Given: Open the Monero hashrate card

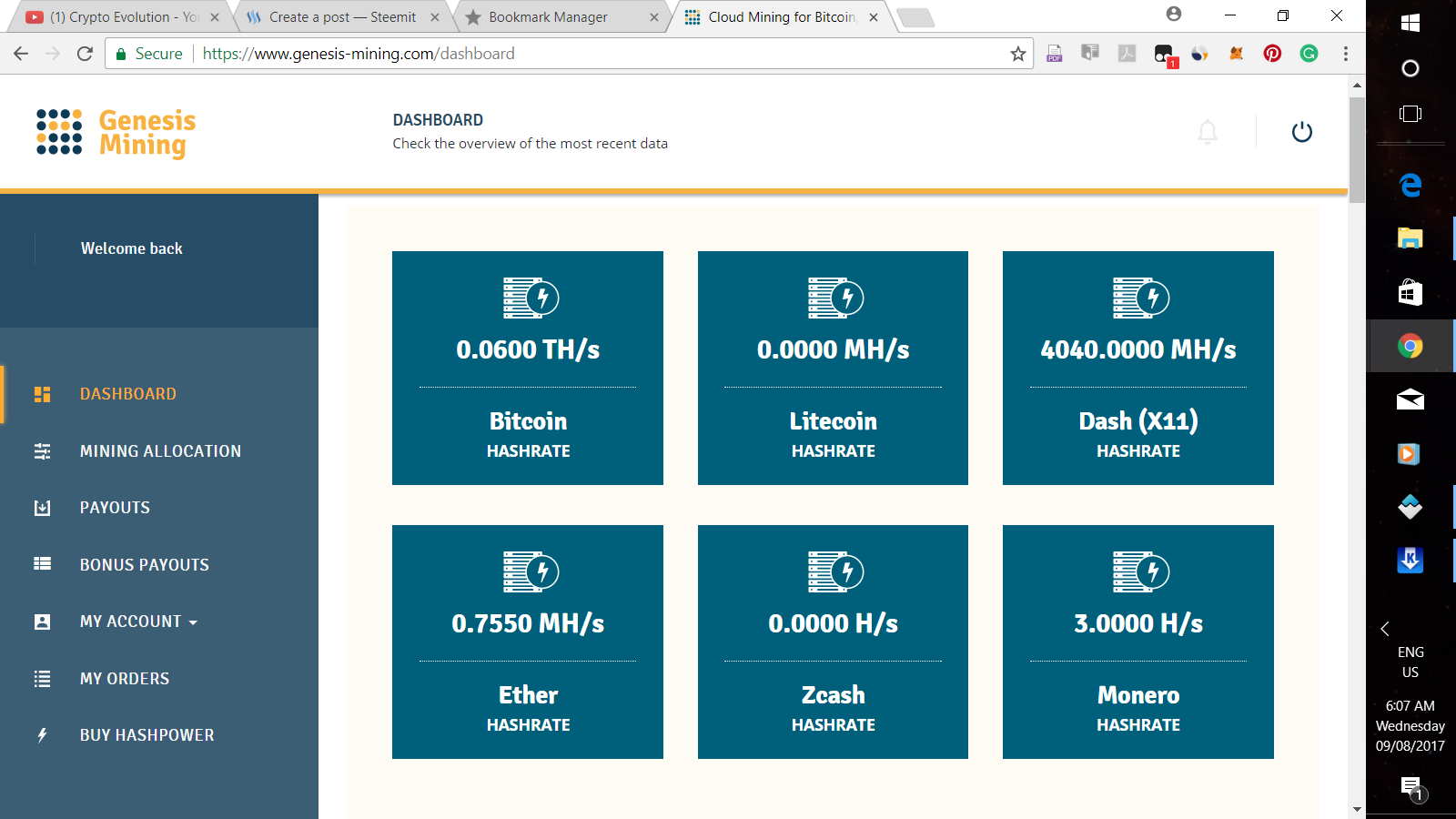Looking at the screenshot, I should [1138, 642].
